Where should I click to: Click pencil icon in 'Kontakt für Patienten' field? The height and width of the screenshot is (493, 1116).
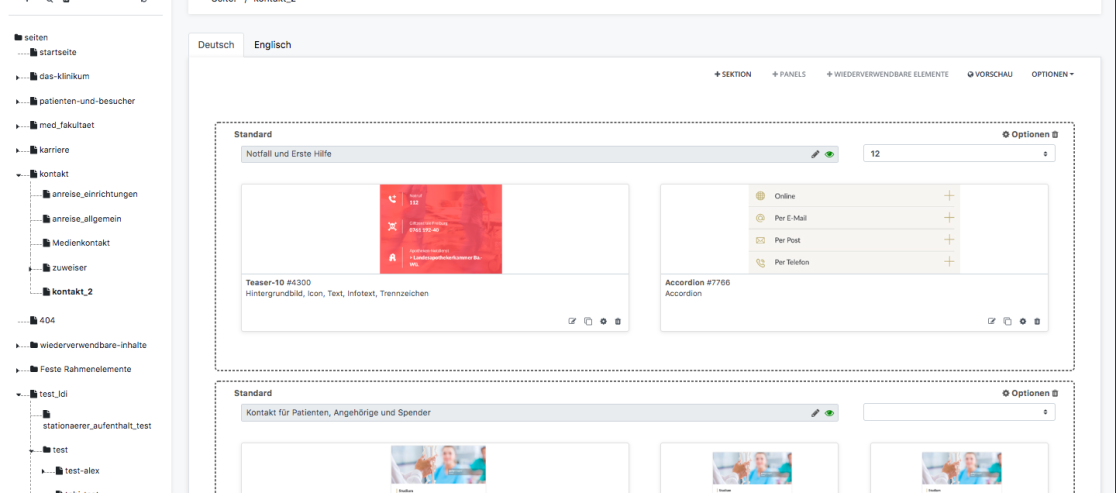tap(816, 413)
